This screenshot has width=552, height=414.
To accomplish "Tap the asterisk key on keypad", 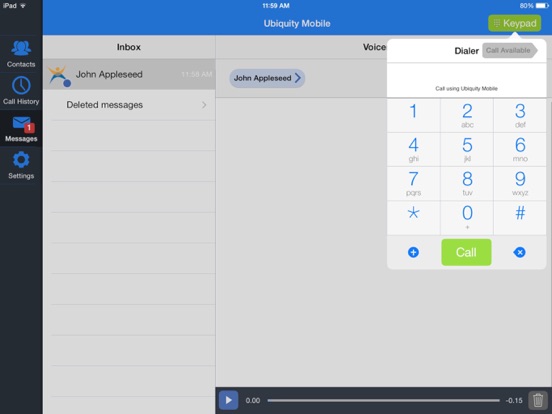I will [413, 218].
